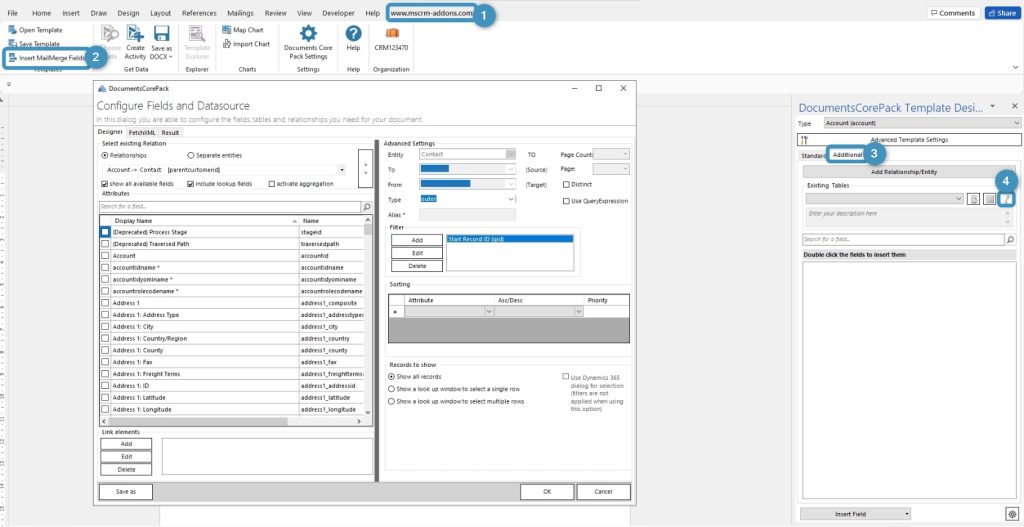Open Documents Core Pack Settings
This screenshot has width=1024, height=527.
point(308,43)
